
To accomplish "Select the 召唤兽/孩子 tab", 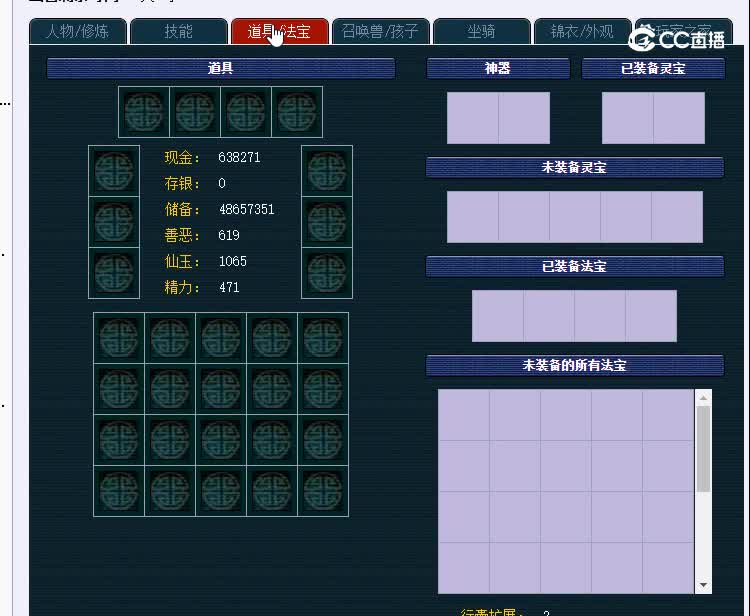I will point(381,31).
